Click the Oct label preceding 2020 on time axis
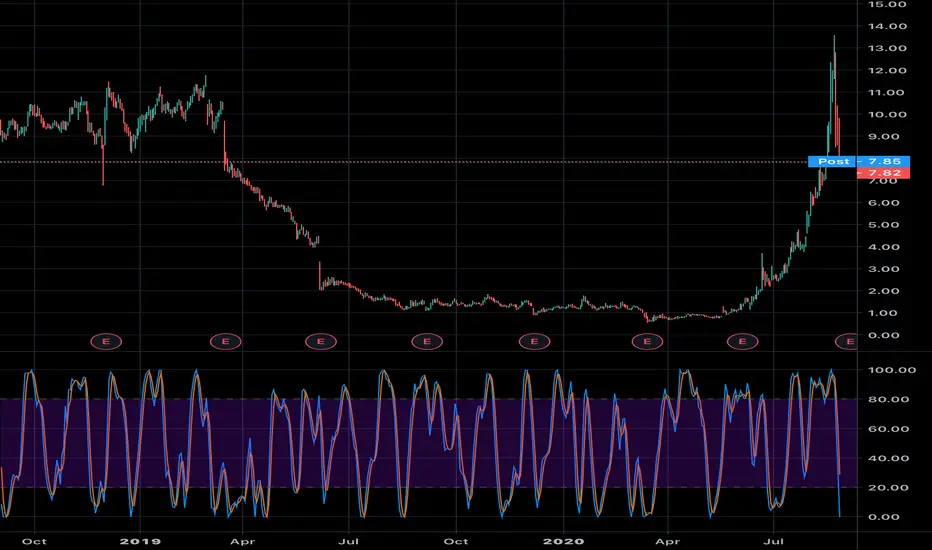Image resolution: width=932 pixels, height=550 pixels. click(456, 542)
